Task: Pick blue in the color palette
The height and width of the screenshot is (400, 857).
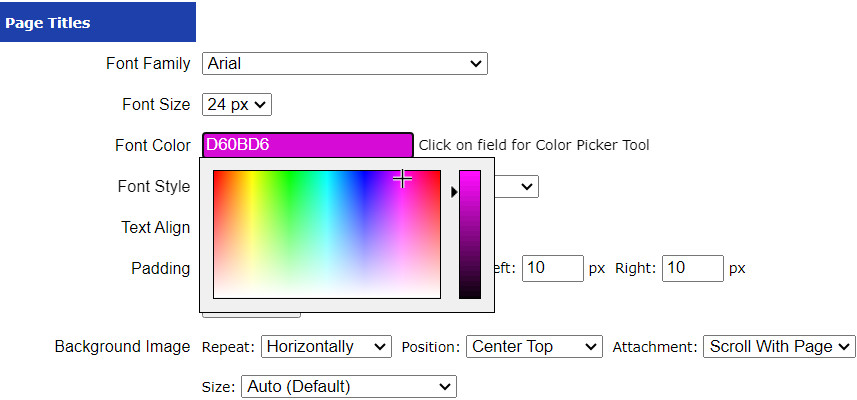Action: 365,178
